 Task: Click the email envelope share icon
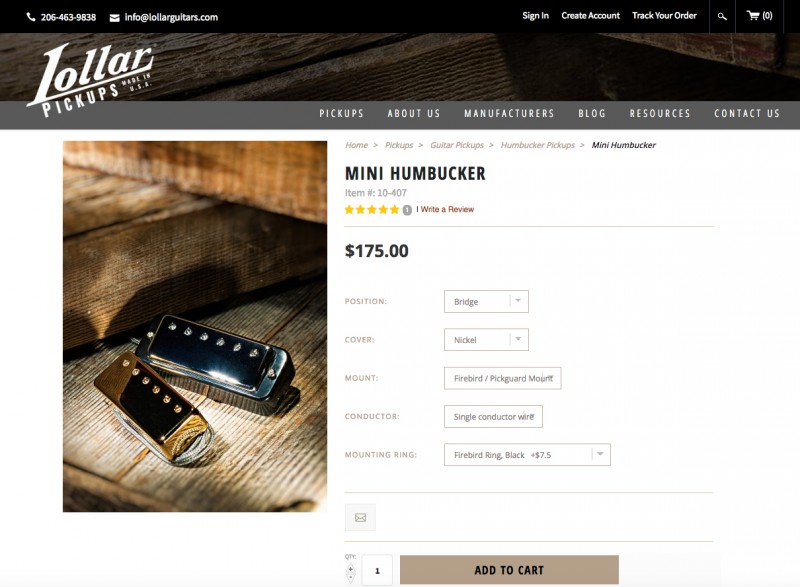pyautogui.click(x=360, y=517)
